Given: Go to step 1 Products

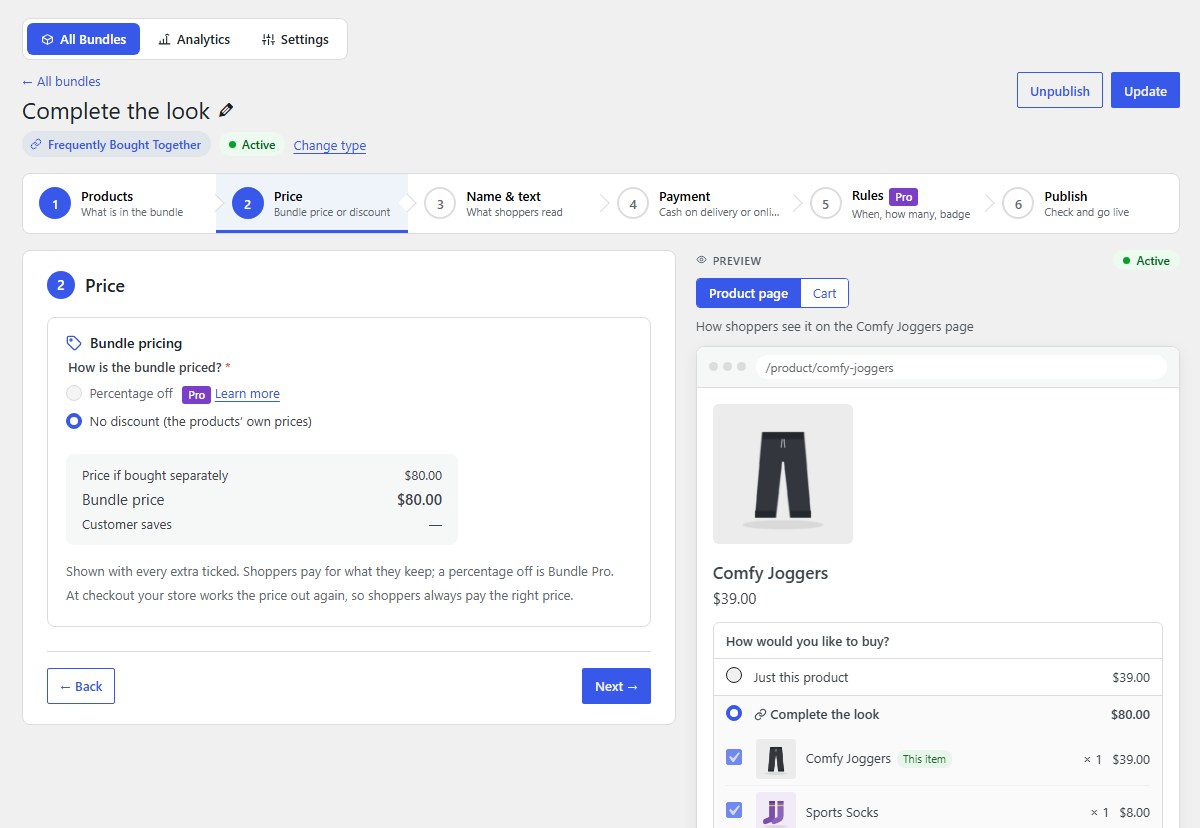Looking at the screenshot, I should [x=120, y=204].
